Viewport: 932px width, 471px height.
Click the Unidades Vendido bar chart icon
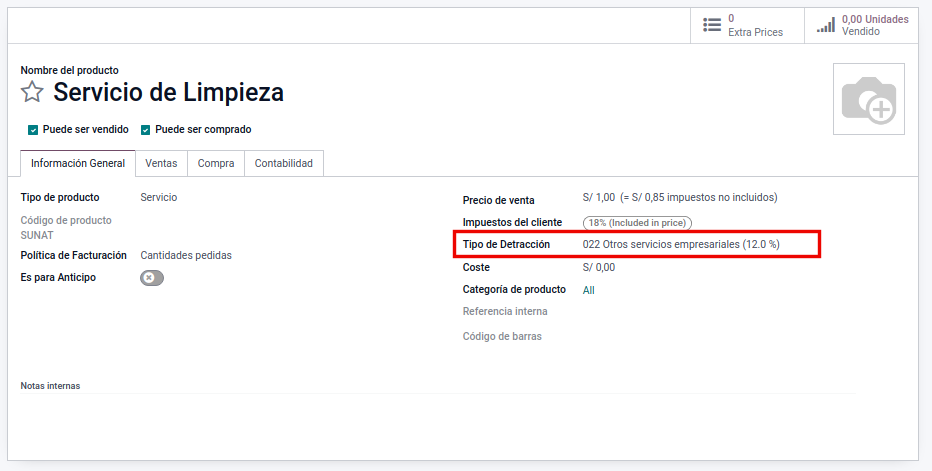click(x=825, y=25)
